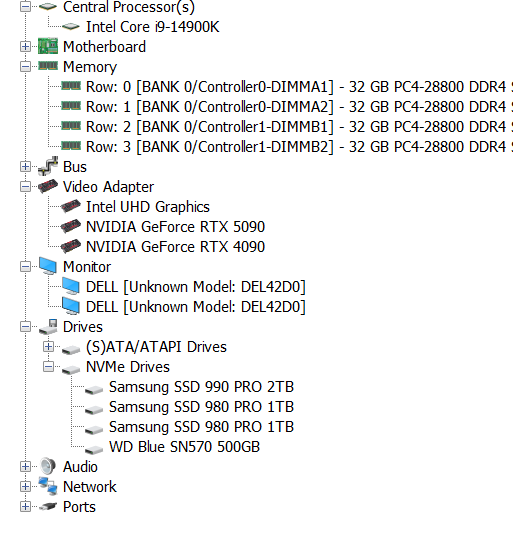Select Intel Core i9-14900K processor entry
The height and width of the screenshot is (536, 513).
[152, 27]
